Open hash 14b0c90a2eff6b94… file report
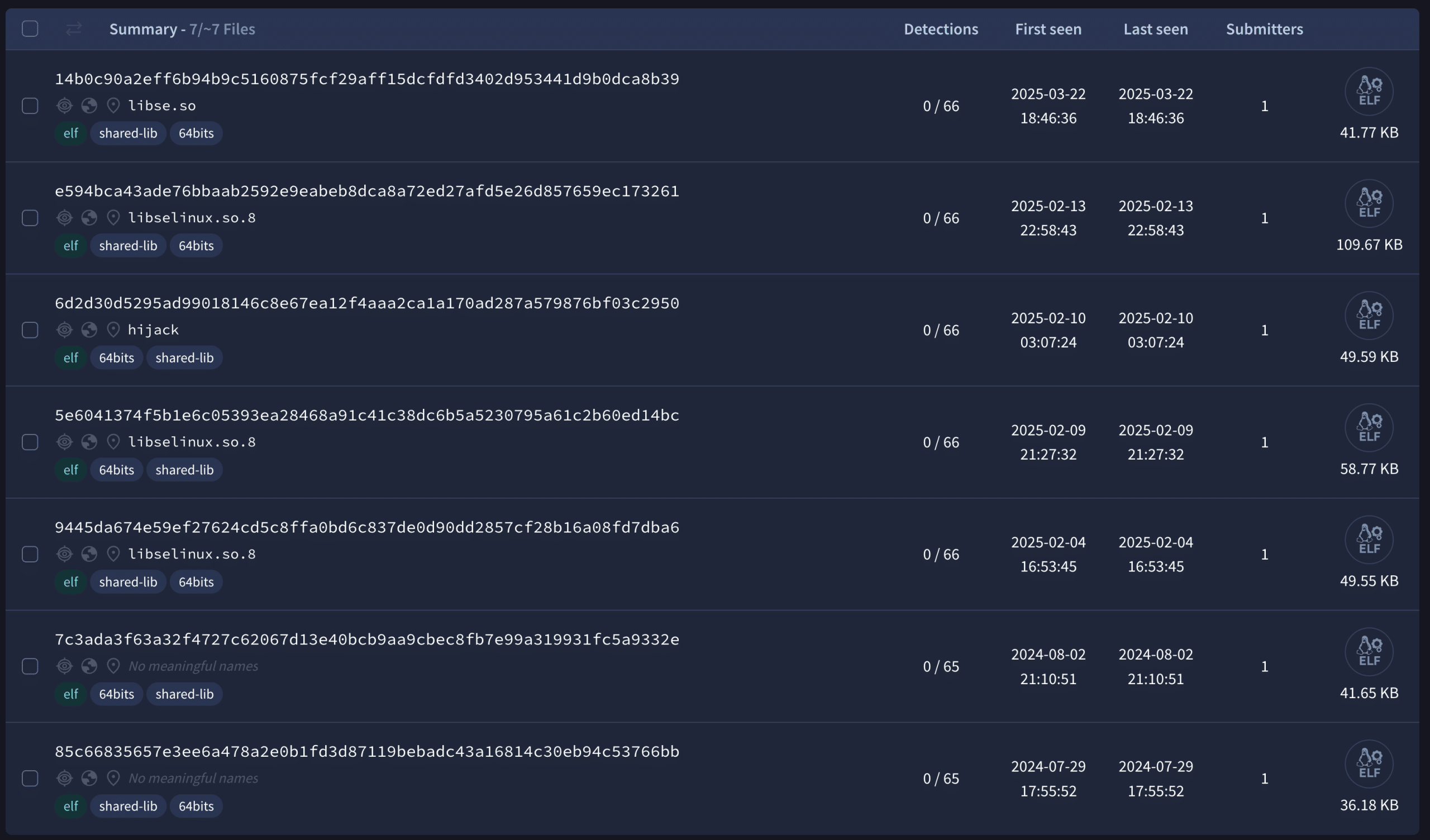1430x840 pixels. tap(366, 79)
